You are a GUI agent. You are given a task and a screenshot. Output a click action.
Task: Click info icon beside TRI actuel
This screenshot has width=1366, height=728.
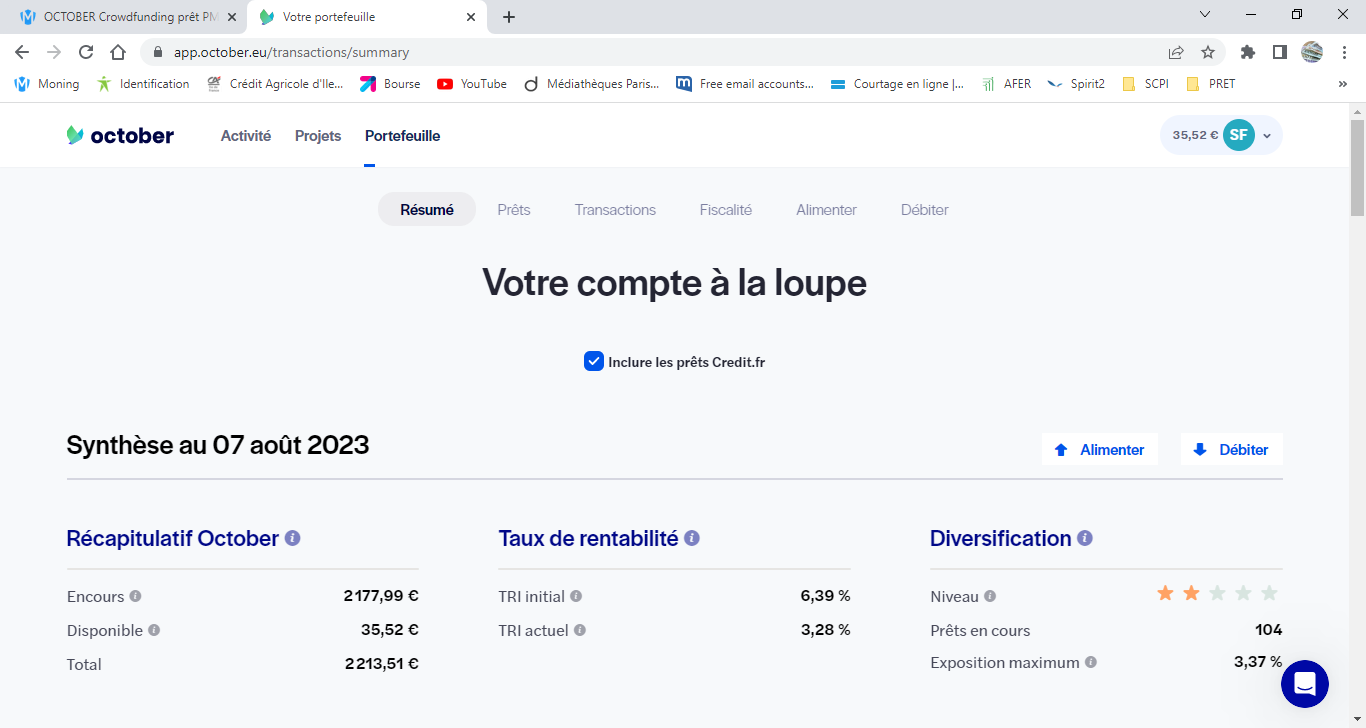580,630
